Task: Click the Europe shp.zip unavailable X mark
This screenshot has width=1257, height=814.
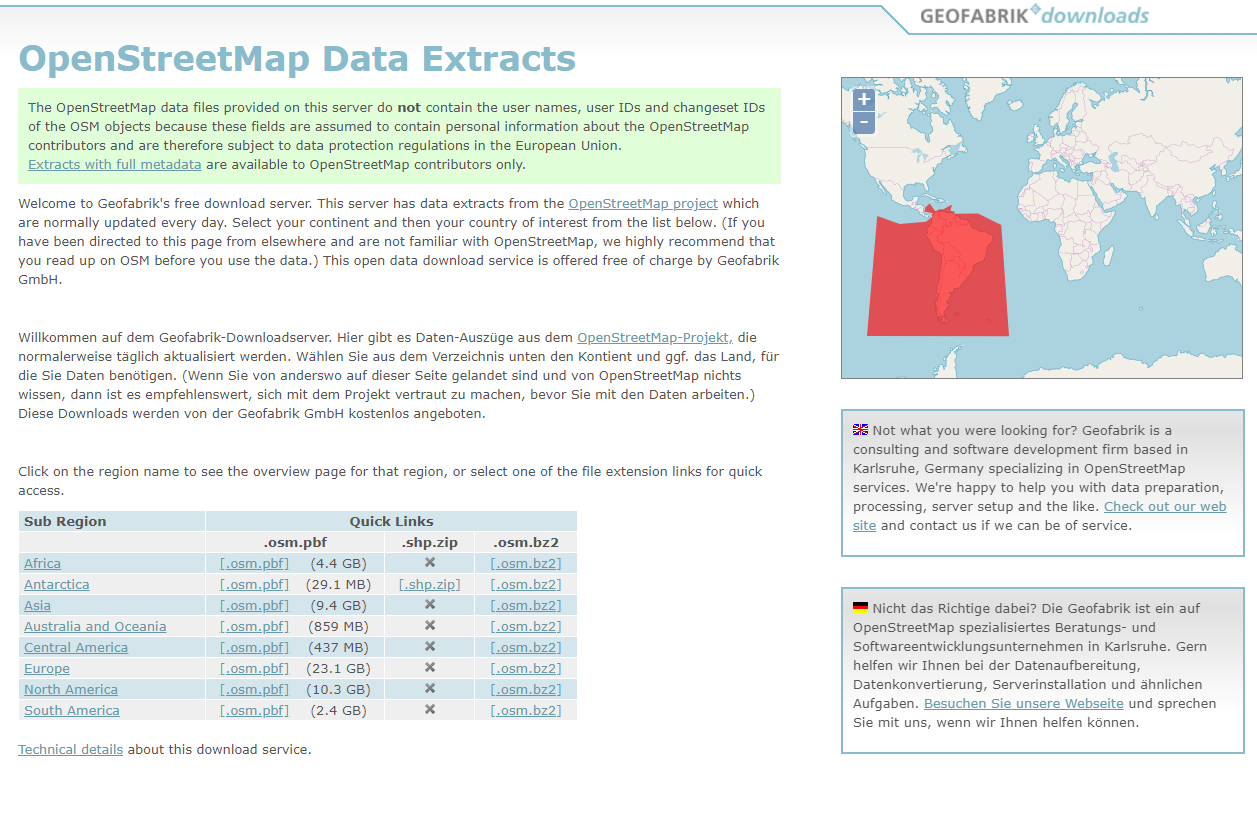Action: point(430,668)
